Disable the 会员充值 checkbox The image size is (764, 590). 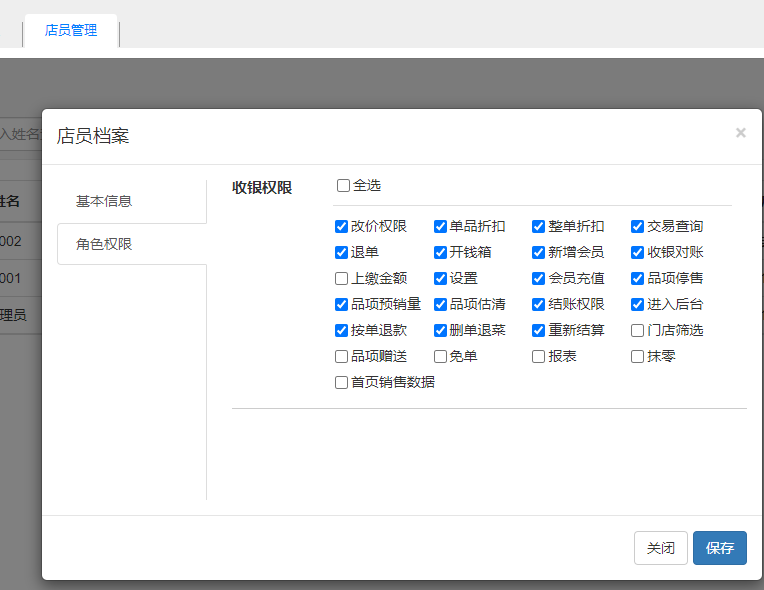[539, 278]
